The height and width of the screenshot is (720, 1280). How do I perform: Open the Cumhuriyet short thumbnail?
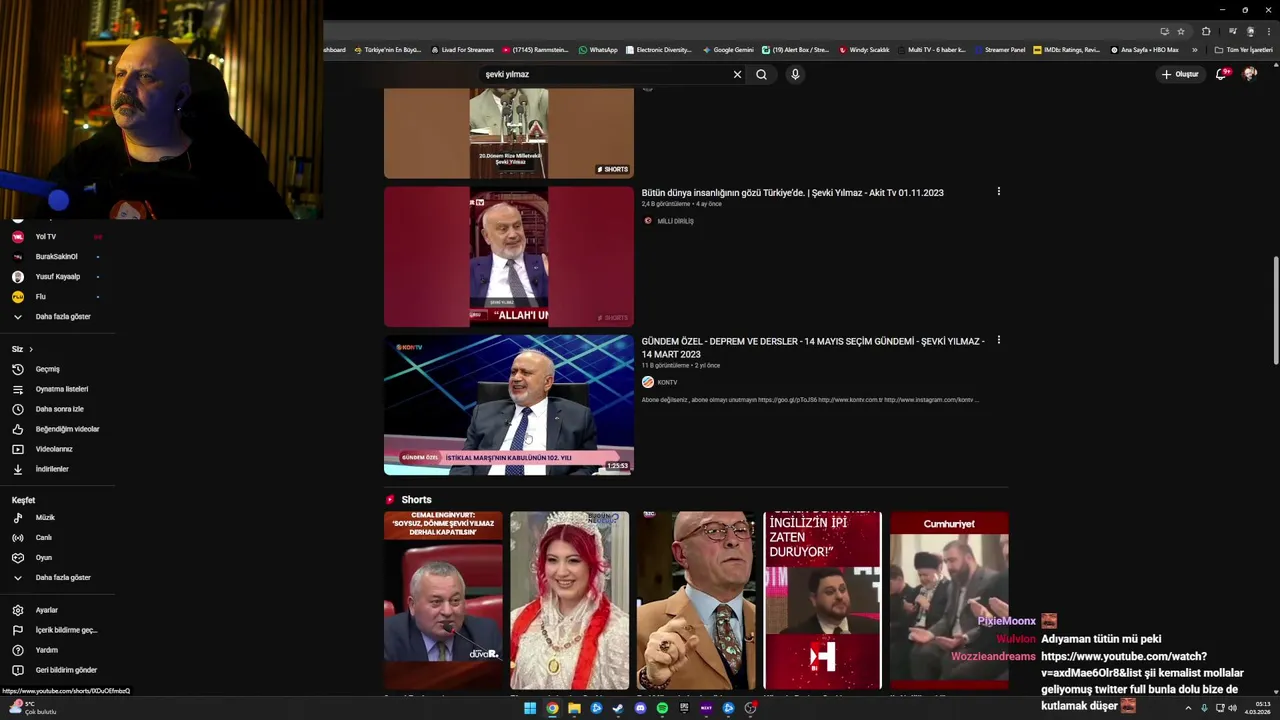click(x=949, y=600)
